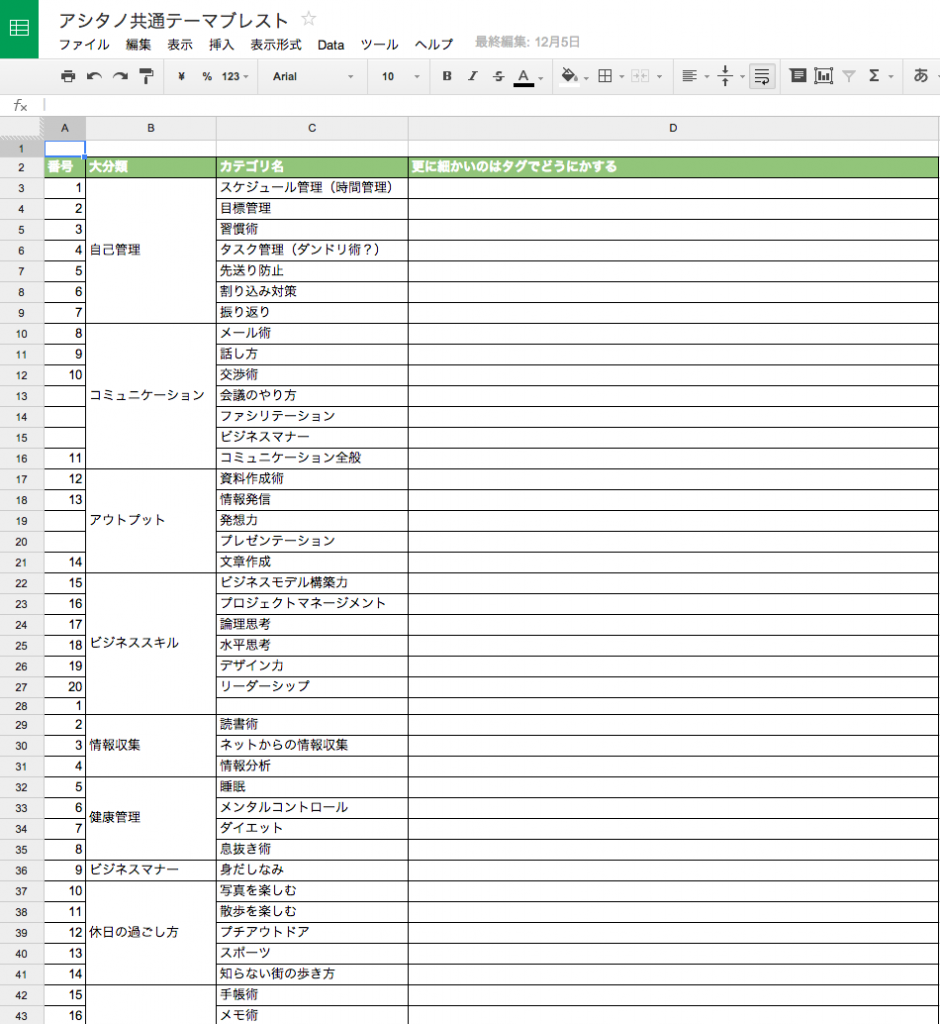Open the 123 number format dropdown
The image size is (940, 1024).
tap(236, 76)
